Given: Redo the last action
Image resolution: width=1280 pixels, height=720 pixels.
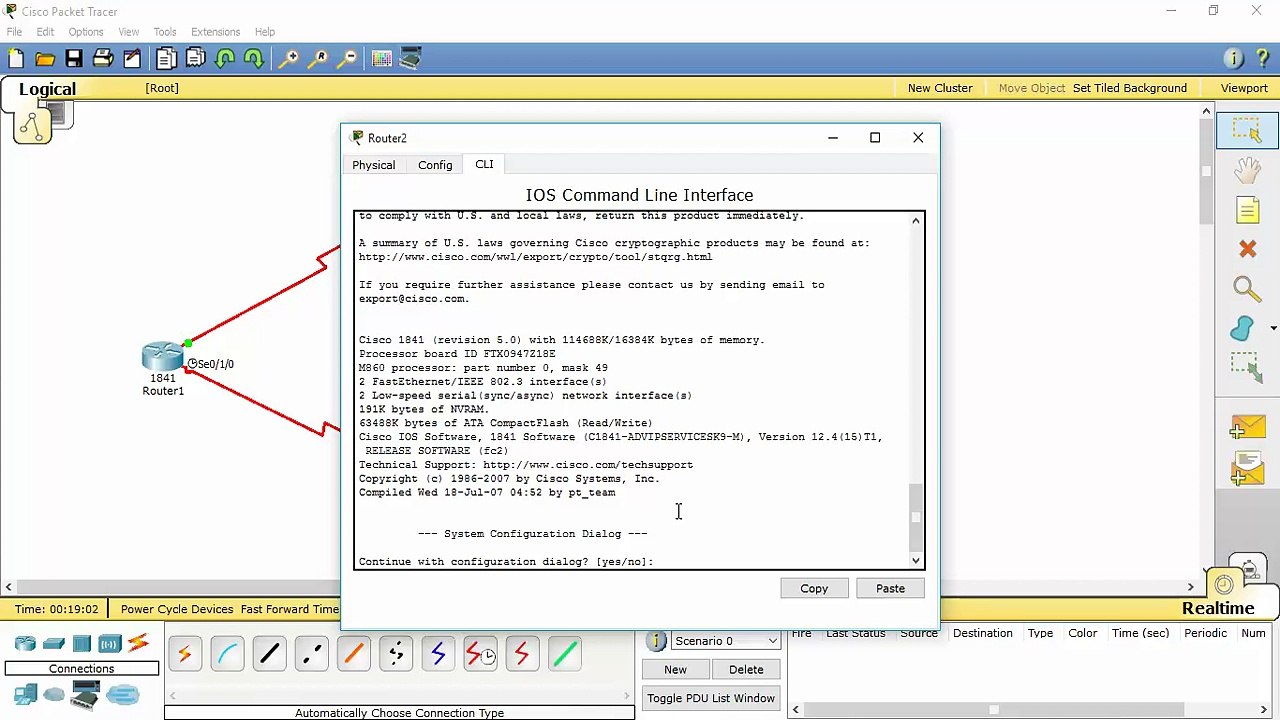Looking at the screenshot, I should pos(254,59).
